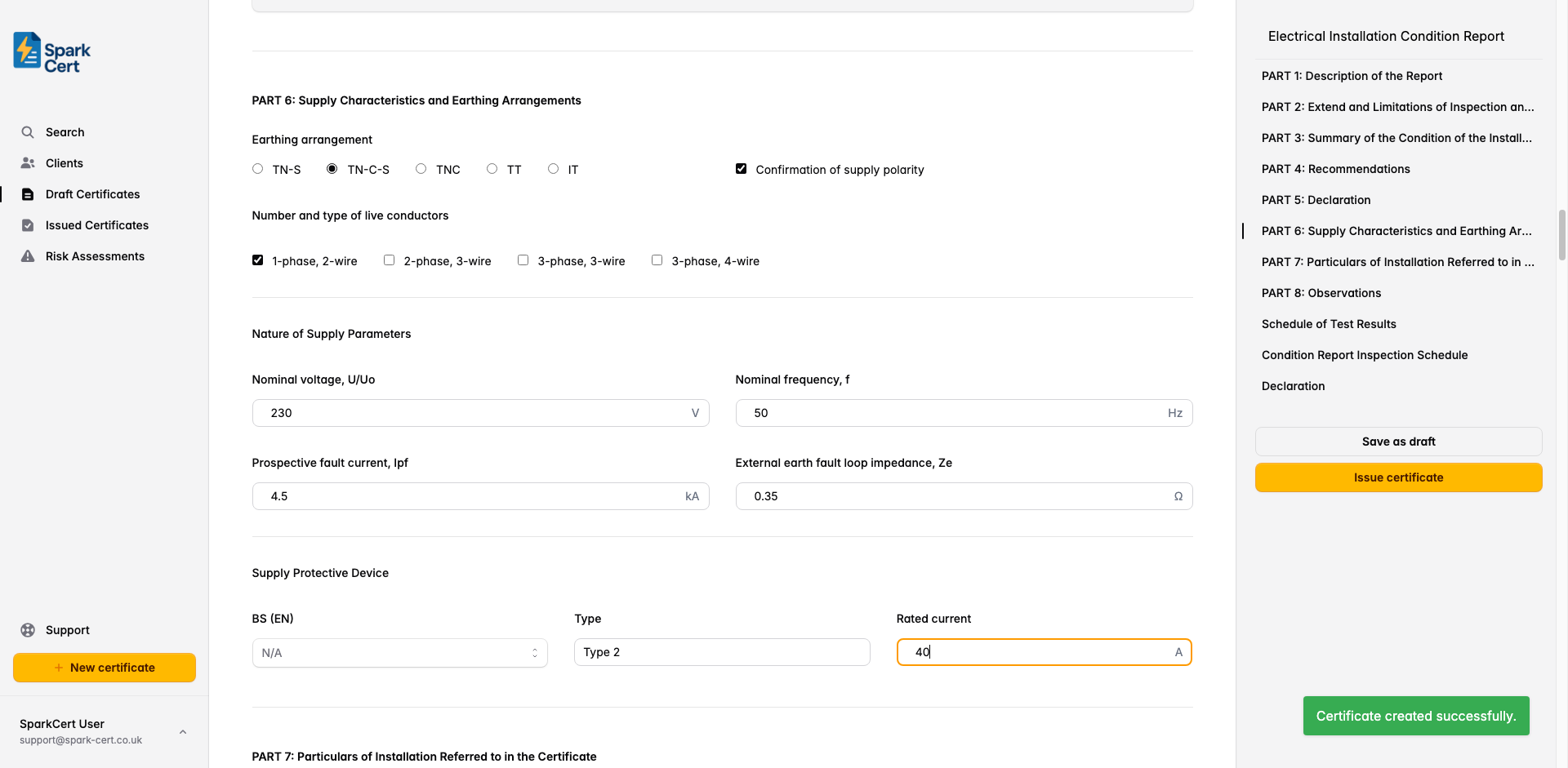Click the Draft Certificates document icon
Viewport: 1568px width, 768px height.
pos(28,194)
